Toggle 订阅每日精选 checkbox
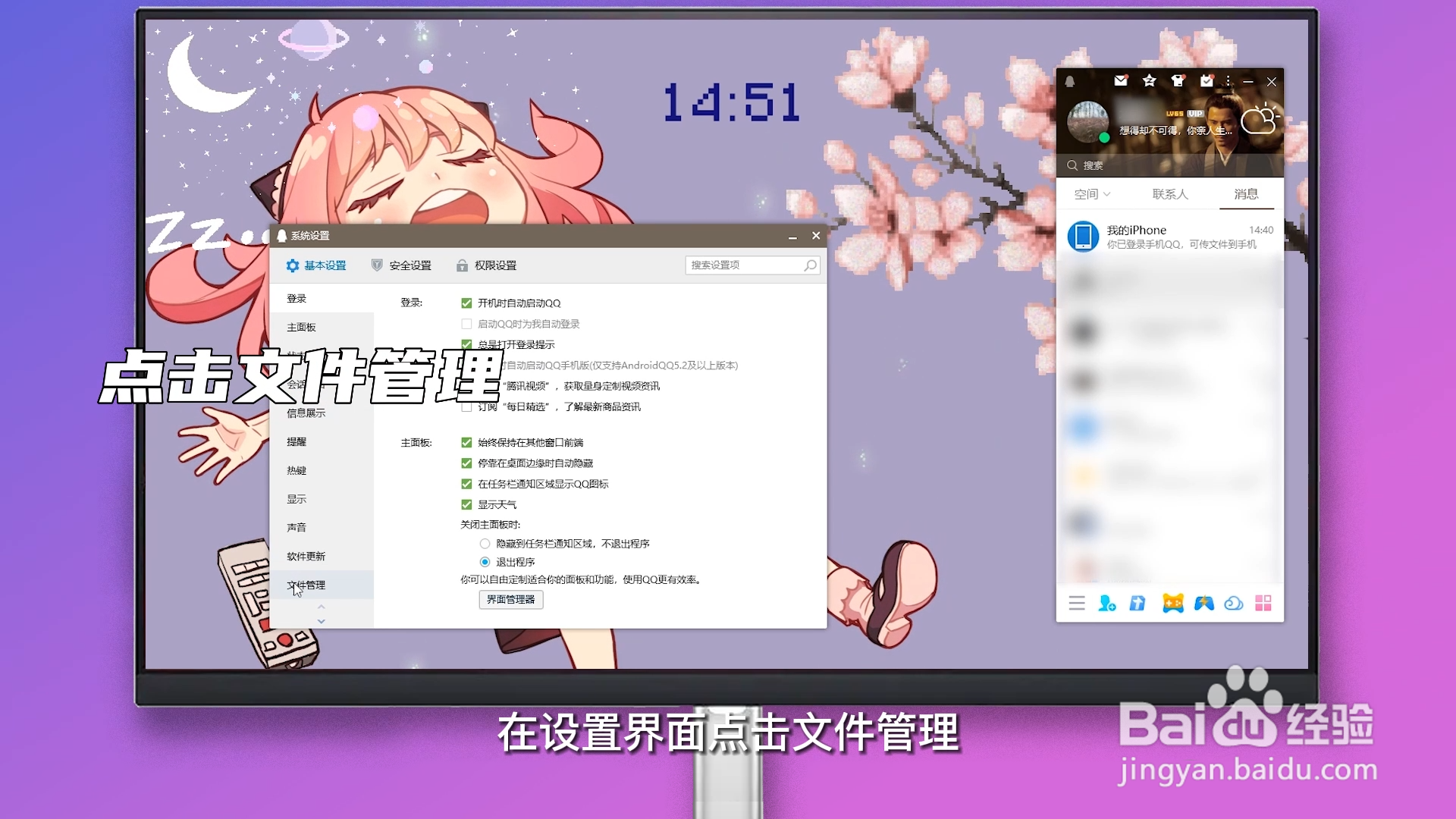The height and width of the screenshot is (819, 1456). click(x=466, y=407)
